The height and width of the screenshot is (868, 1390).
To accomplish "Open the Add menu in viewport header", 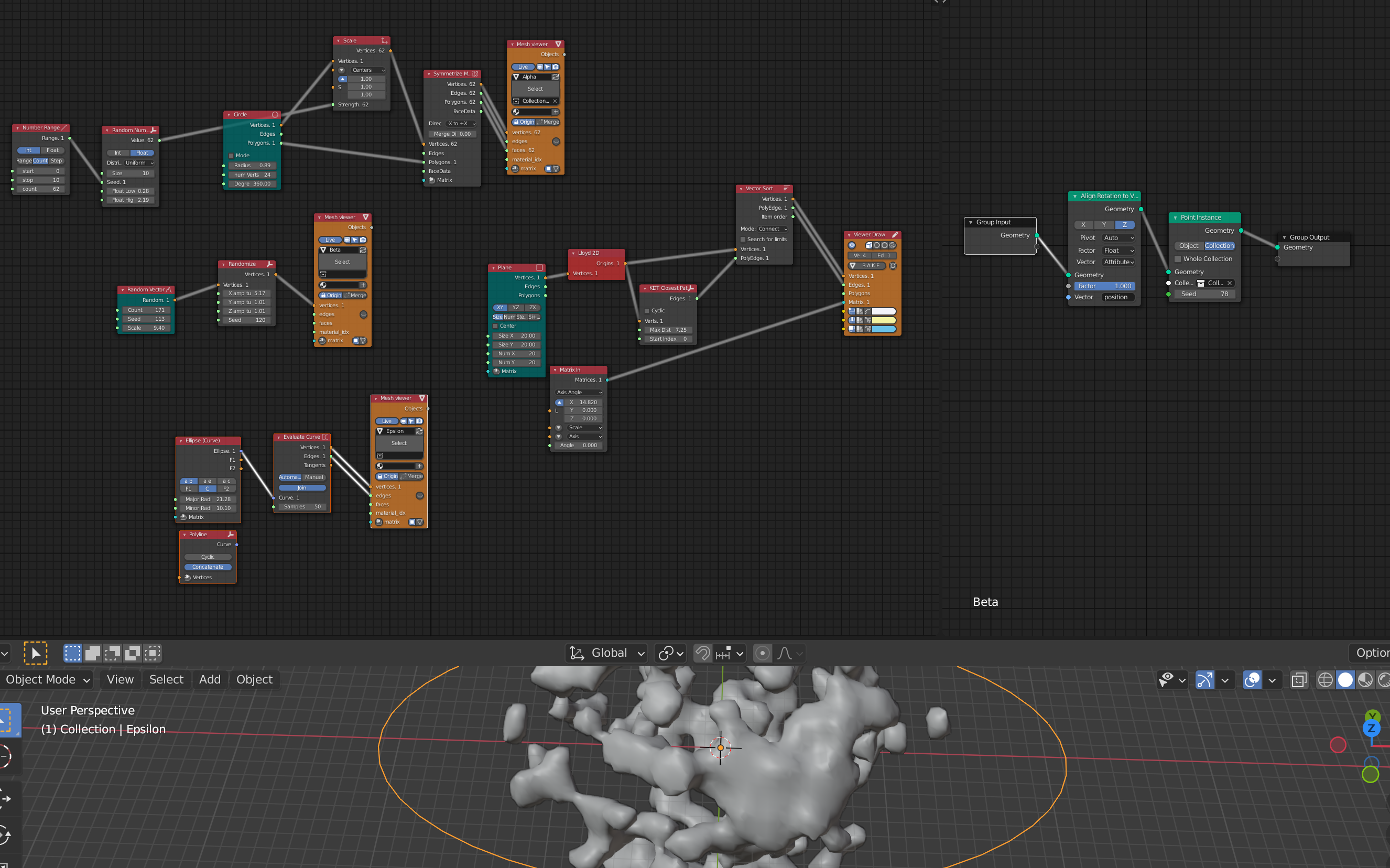I will (x=210, y=680).
